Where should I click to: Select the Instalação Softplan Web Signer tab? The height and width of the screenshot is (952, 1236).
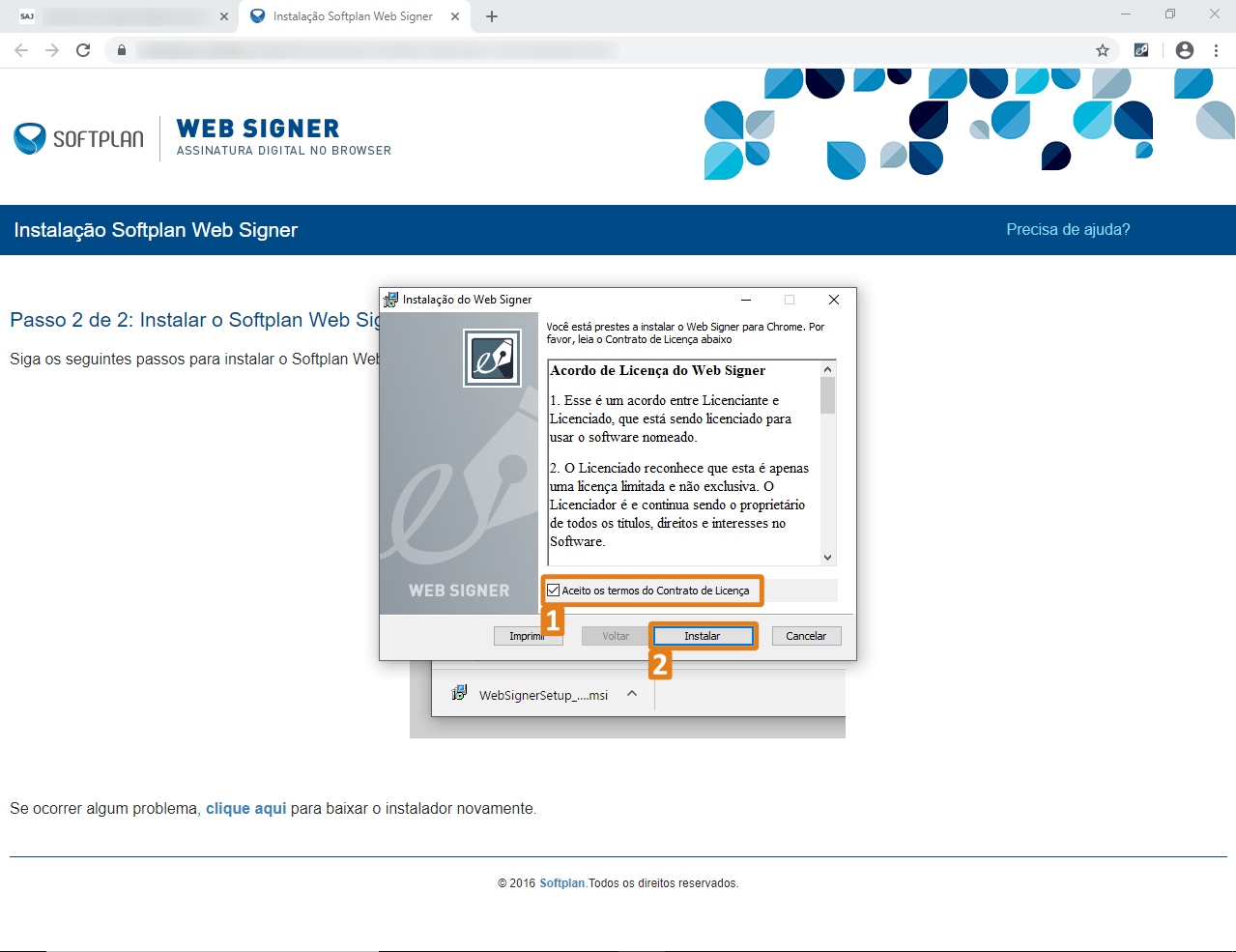pyautogui.click(x=354, y=16)
